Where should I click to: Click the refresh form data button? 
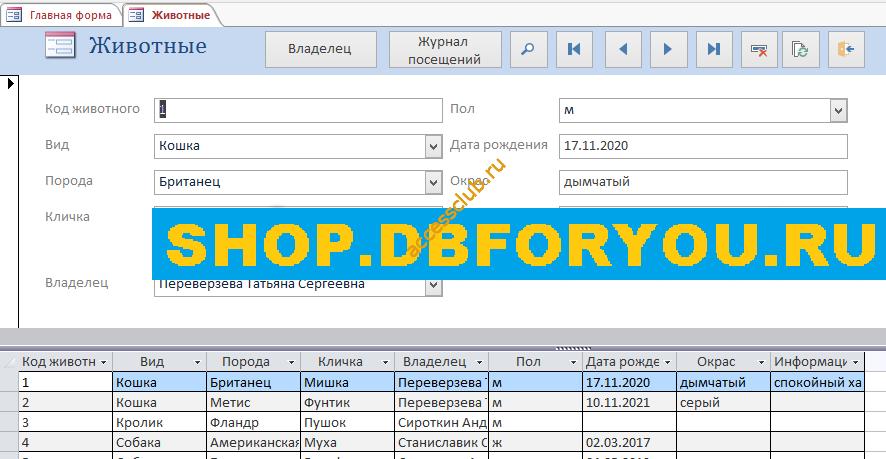800,50
